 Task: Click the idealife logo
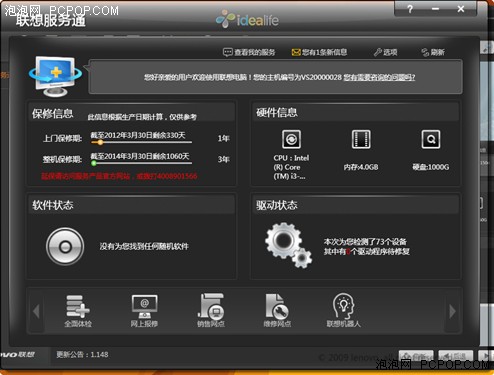tap(247, 19)
